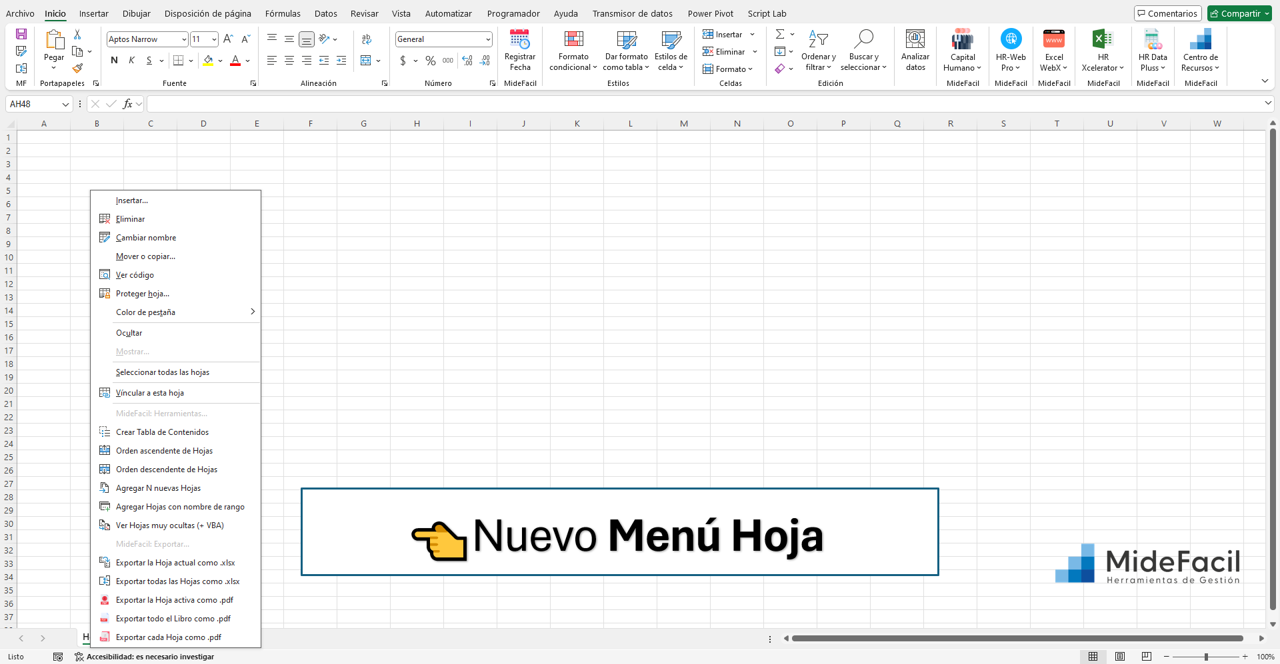Toggle bold formatting (N)
The image size is (1280, 664).
113,60
